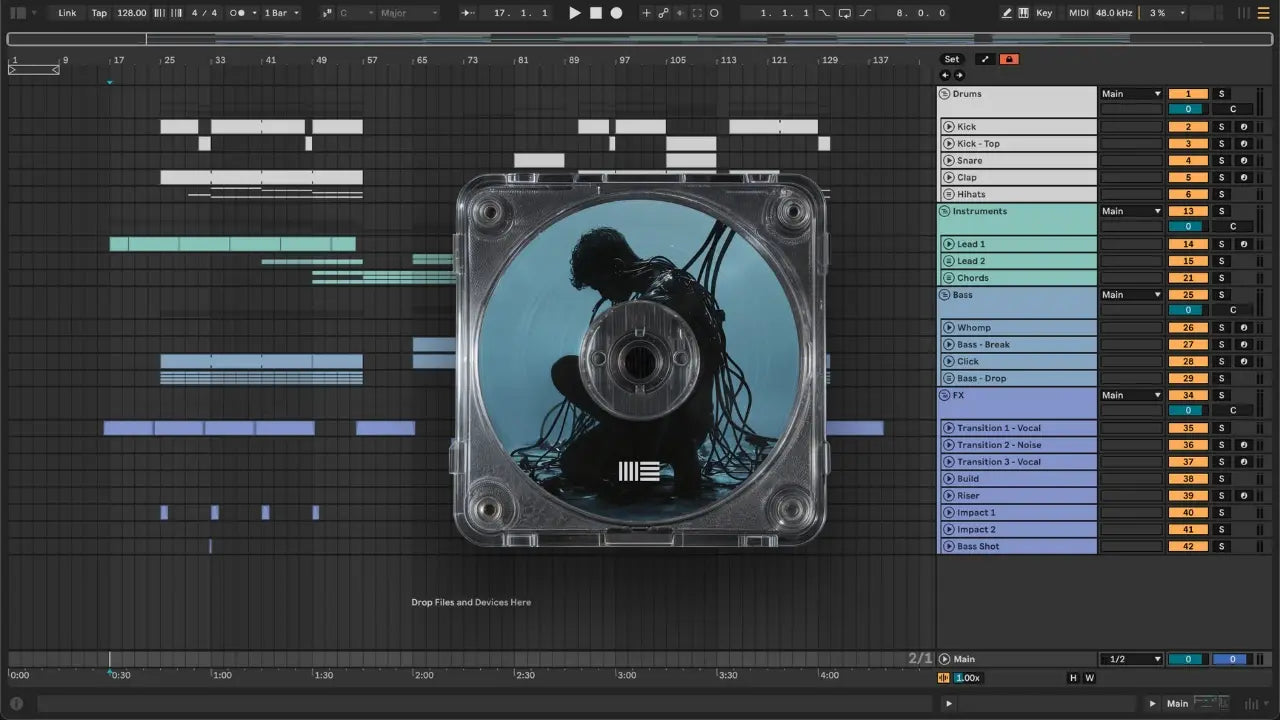1280x720 pixels.
Task: Click the Drums group volume value
Action: tap(1188, 109)
